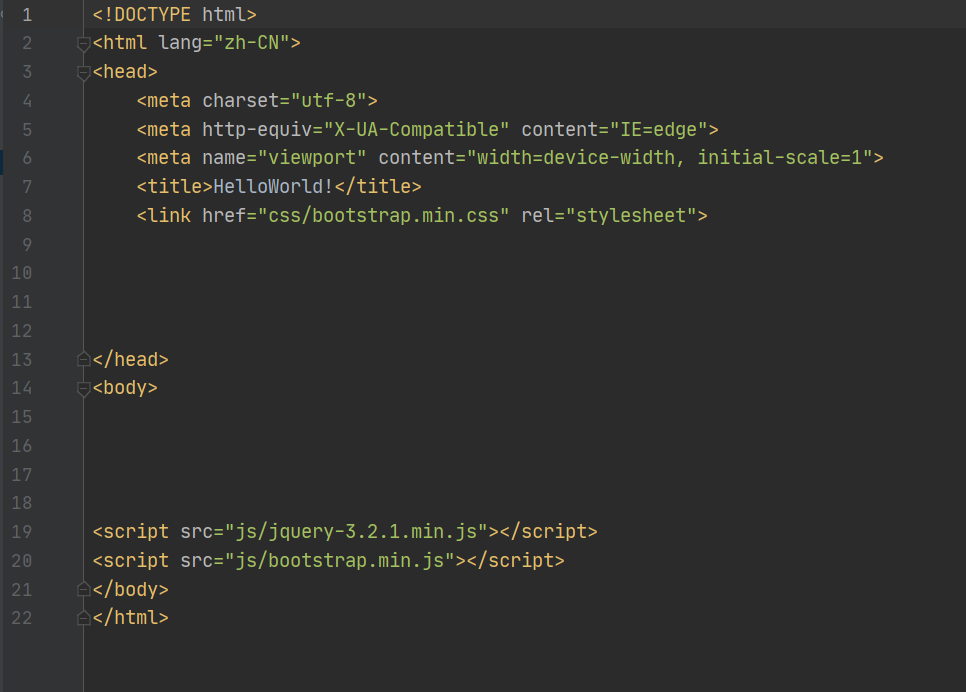This screenshot has width=966, height=692.
Task: Place cursor on empty line 16
Action: tap(524, 446)
